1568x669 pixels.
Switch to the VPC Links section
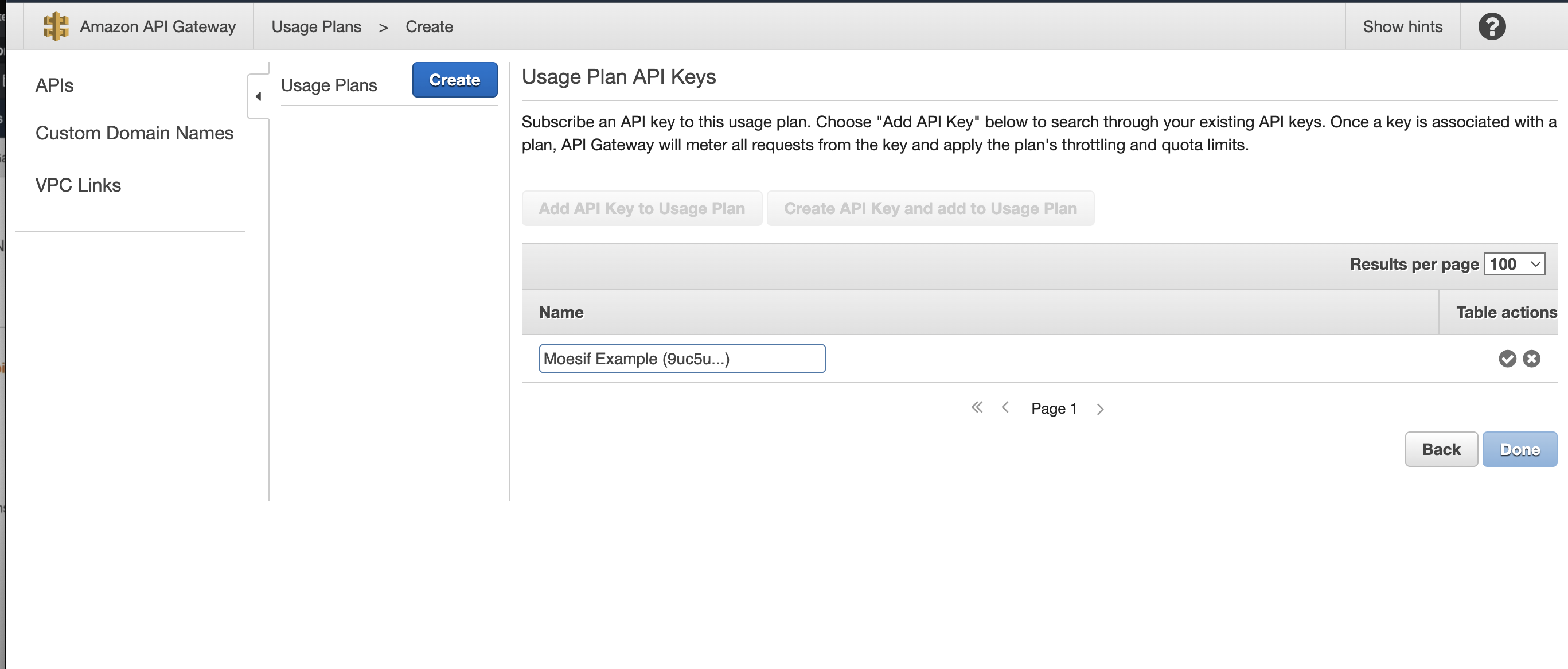(x=78, y=184)
